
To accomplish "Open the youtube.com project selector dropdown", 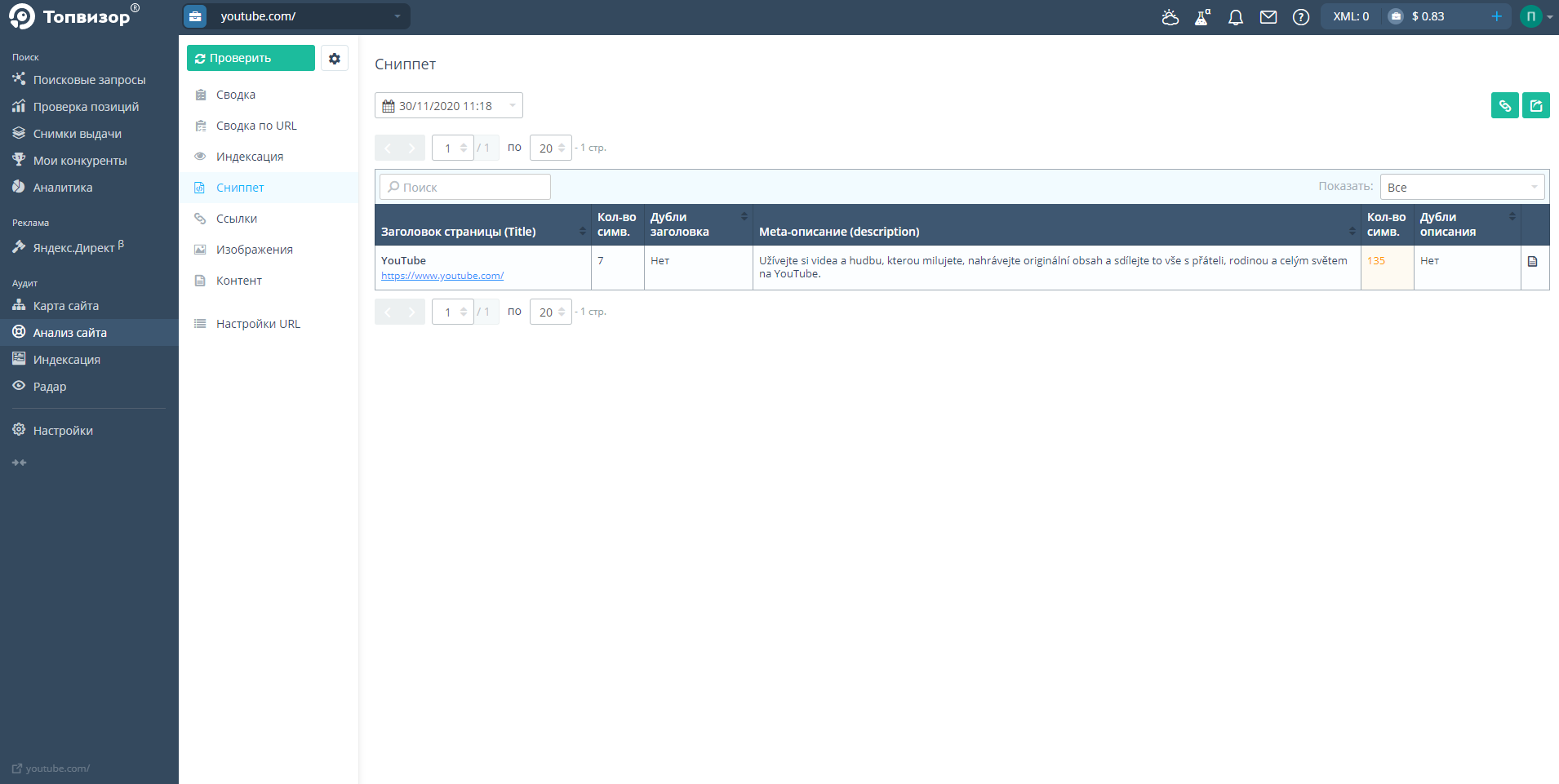I will point(296,16).
